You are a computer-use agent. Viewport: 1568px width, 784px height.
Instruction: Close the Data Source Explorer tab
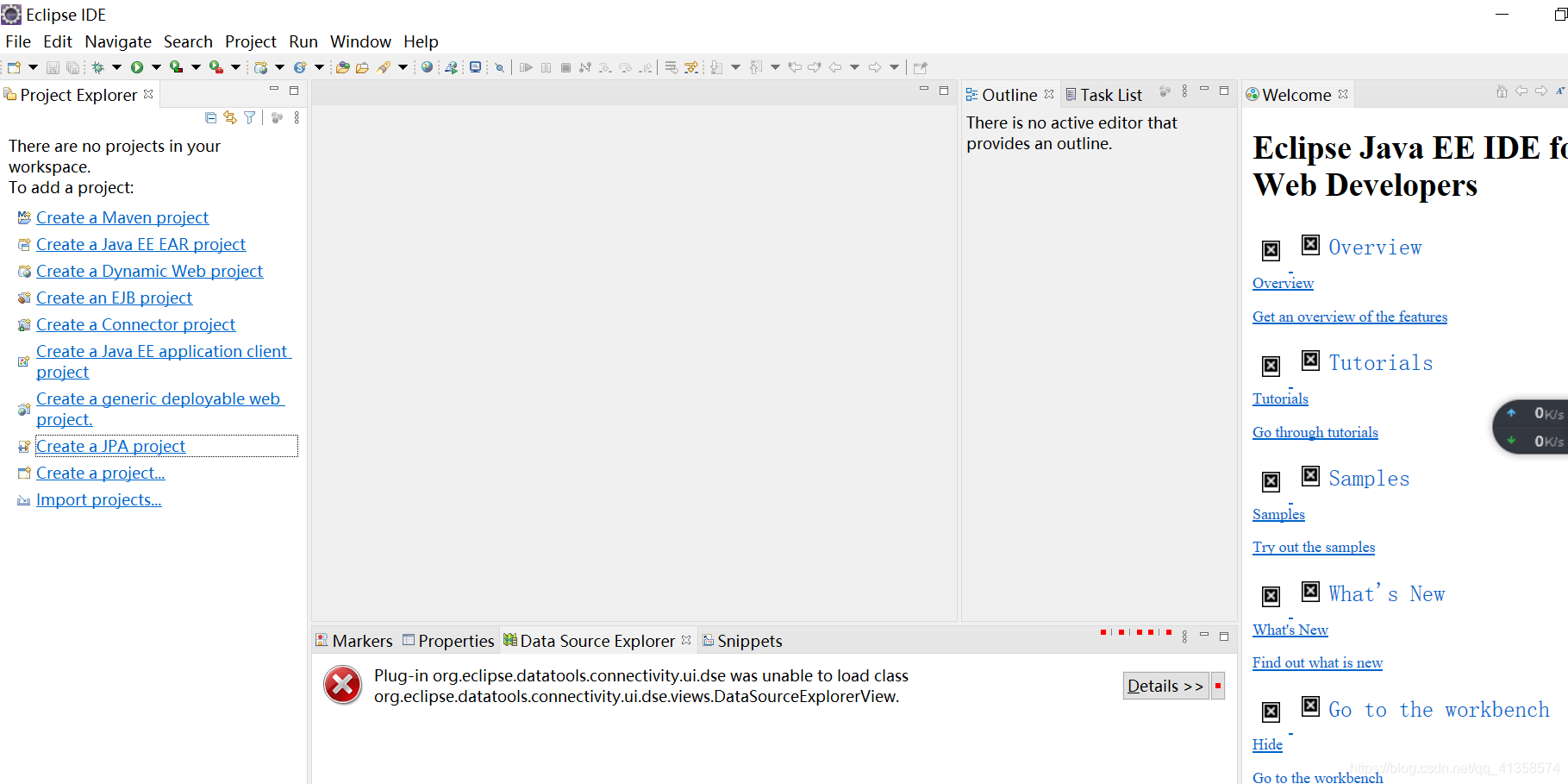686,640
